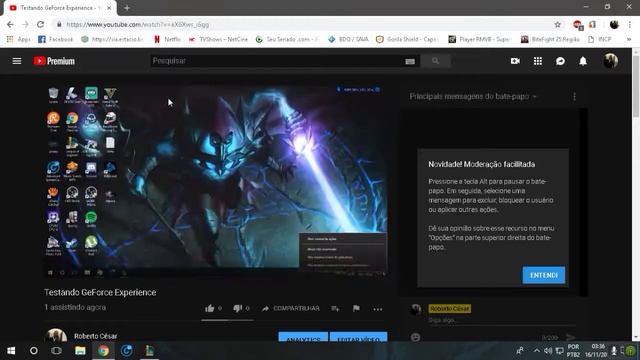
Task: Click the address bar URL
Action: tap(138, 24)
